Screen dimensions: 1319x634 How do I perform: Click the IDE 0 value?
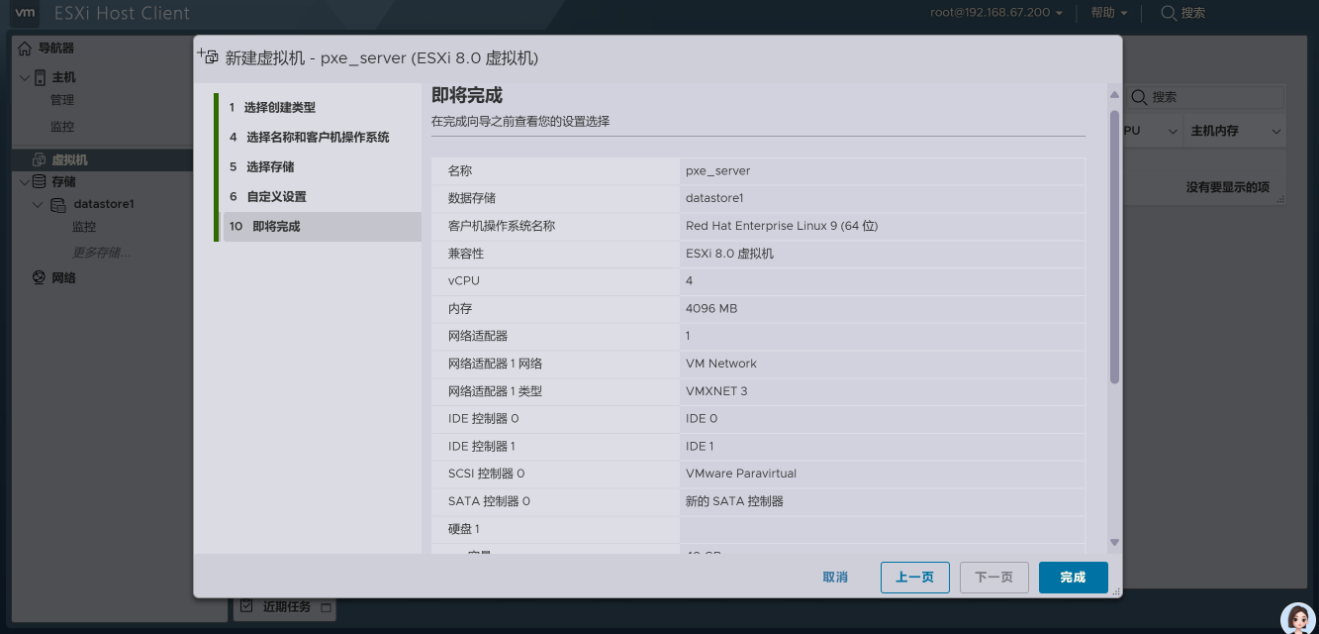pos(701,418)
